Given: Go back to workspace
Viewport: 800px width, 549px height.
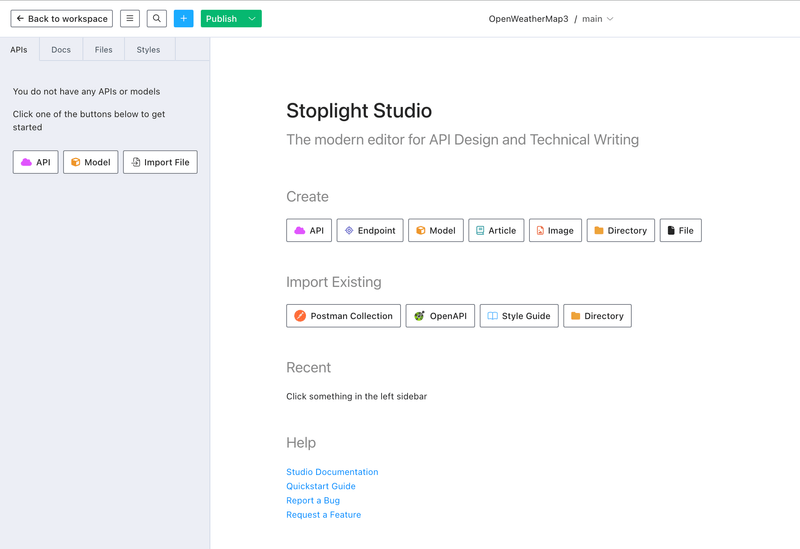Looking at the screenshot, I should (x=61, y=19).
